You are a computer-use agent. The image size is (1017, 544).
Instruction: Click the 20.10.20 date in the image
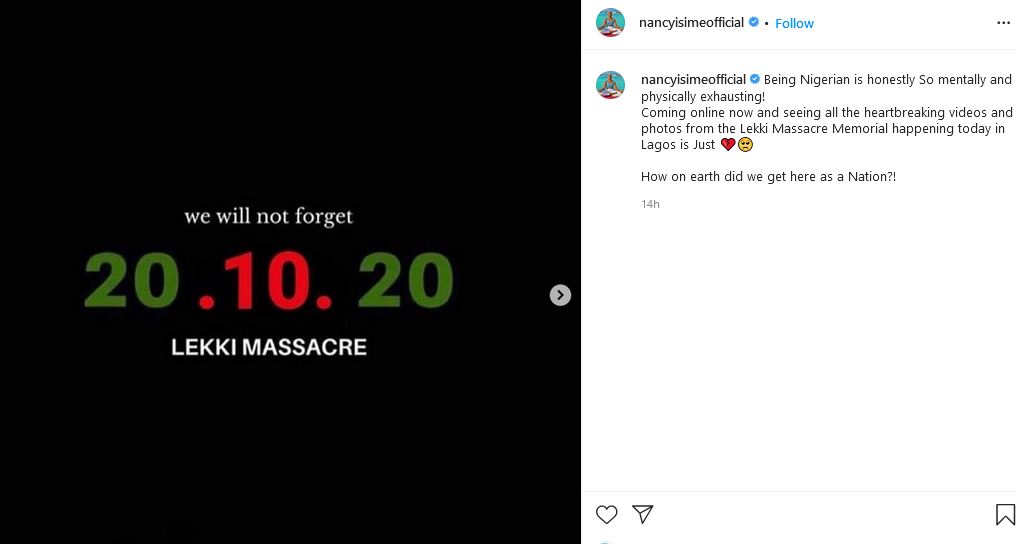pos(268,279)
